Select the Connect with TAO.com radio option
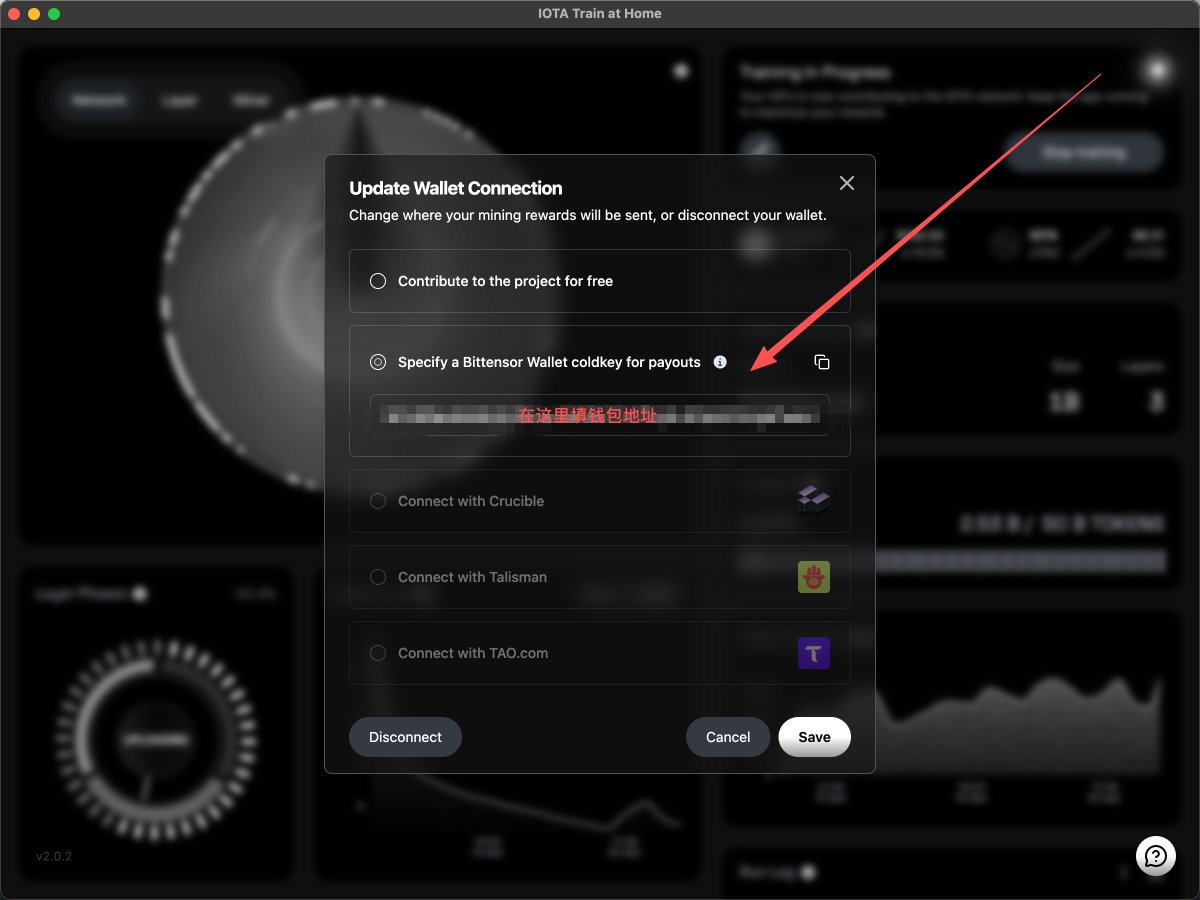The image size is (1200, 900). pos(378,653)
